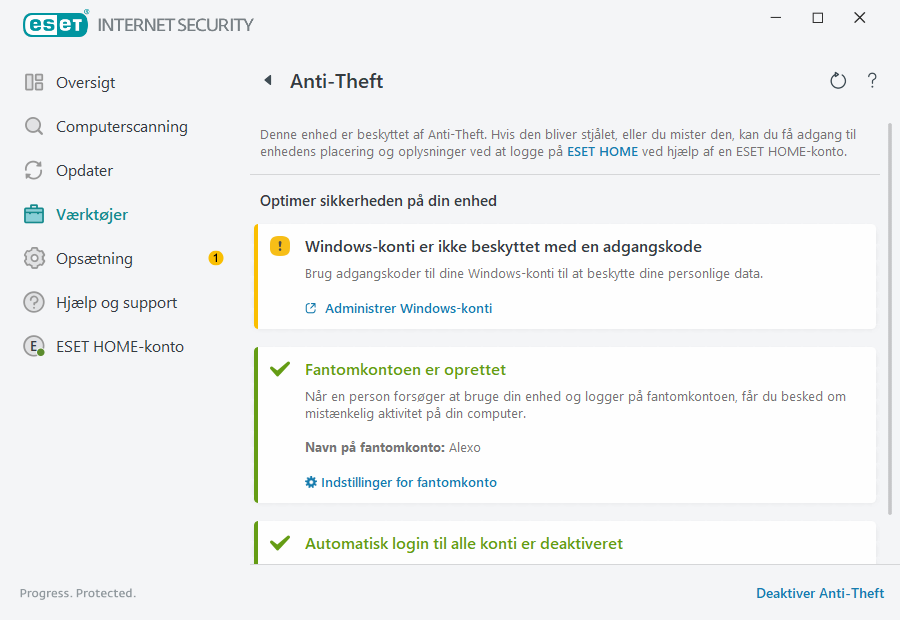Open the Opsætning gear icon
The width and height of the screenshot is (900, 620).
coord(34,258)
